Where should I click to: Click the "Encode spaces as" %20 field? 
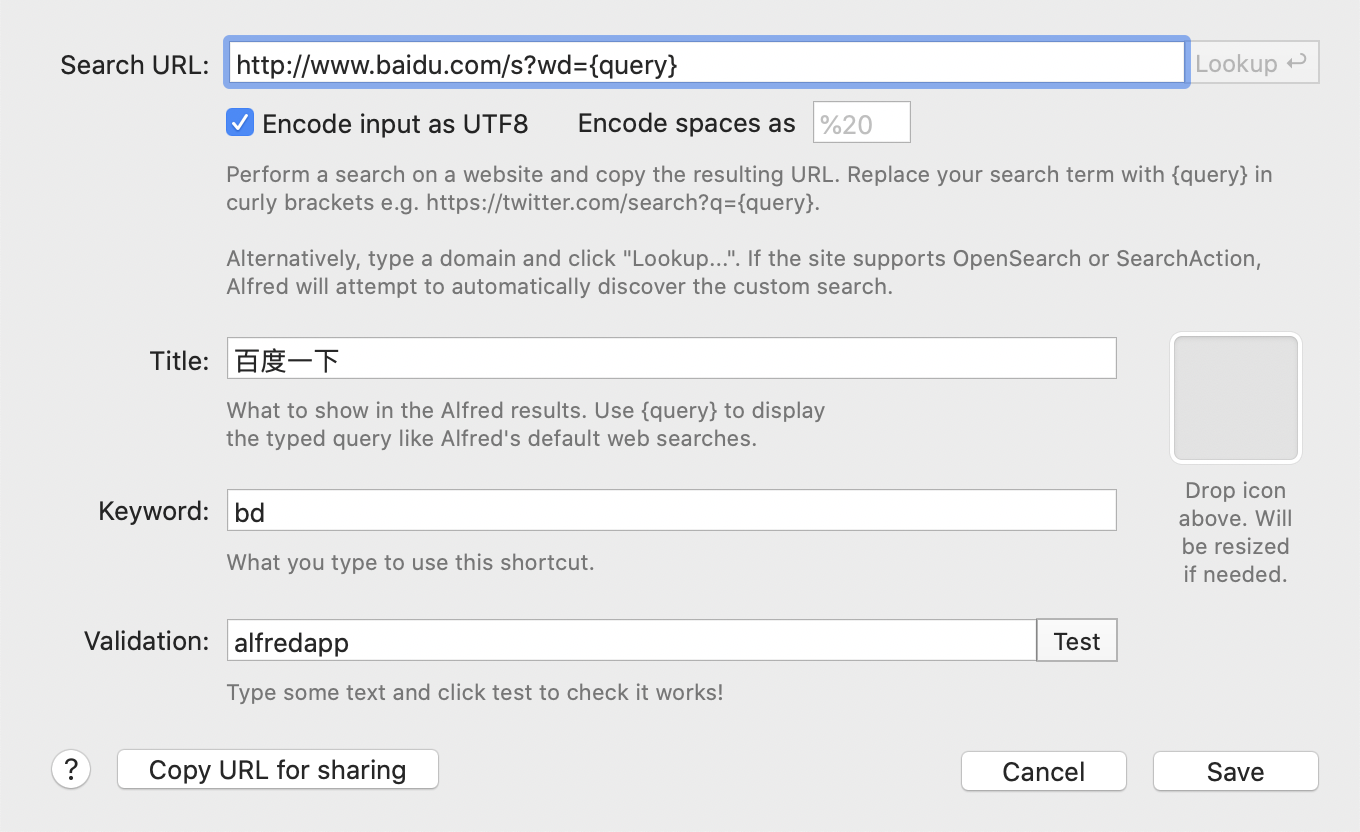(x=861, y=121)
